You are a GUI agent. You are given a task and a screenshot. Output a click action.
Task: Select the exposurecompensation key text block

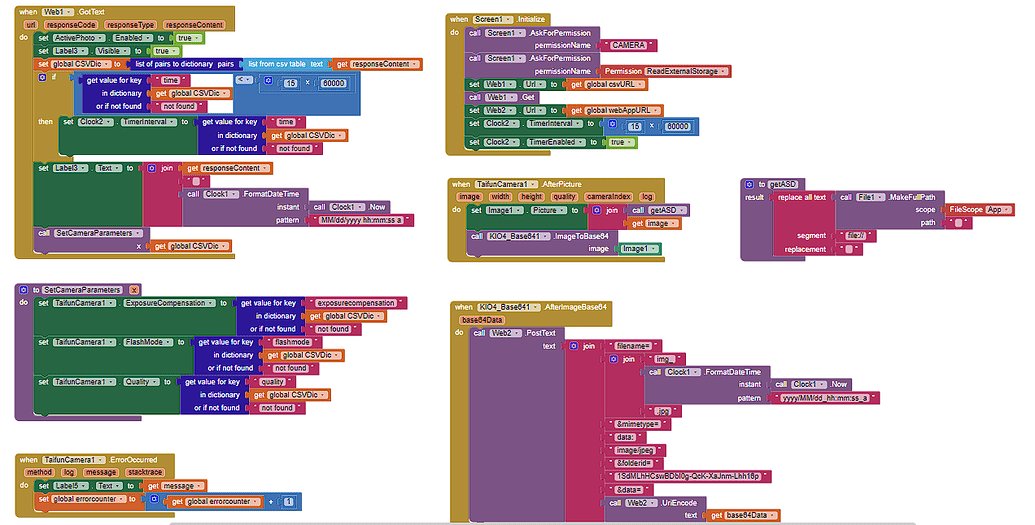356,302
